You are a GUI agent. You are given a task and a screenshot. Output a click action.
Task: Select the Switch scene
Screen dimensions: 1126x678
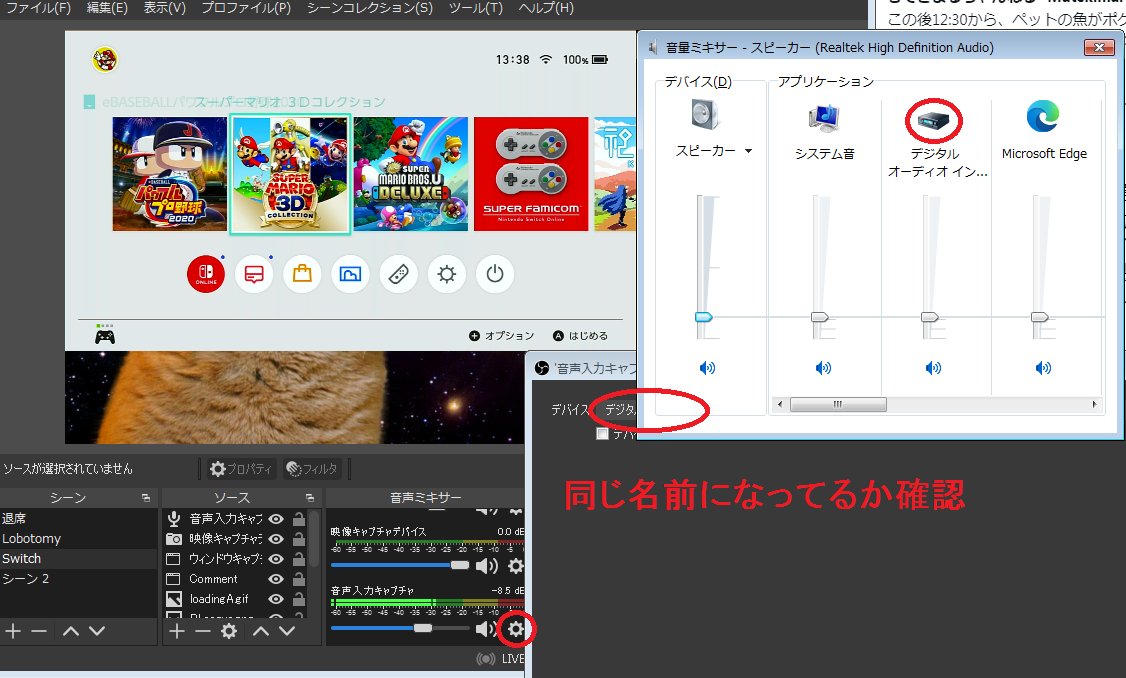[x=78, y=558]
